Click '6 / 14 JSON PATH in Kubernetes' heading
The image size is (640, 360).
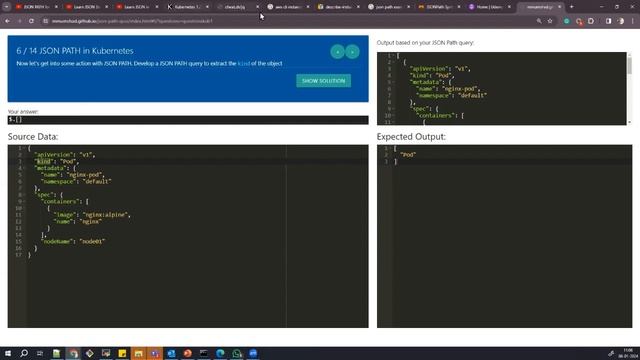[75, 51]
